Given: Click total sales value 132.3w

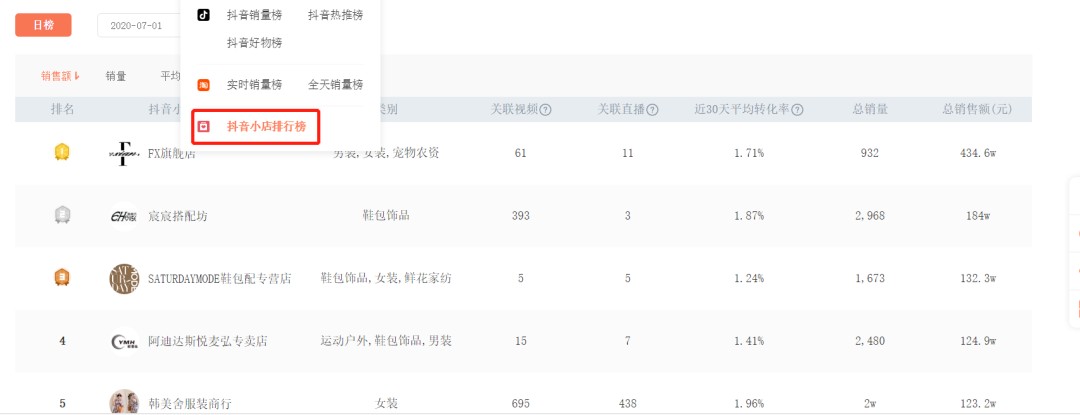Looking at the screenshot, I should click(x=977, y=279).
